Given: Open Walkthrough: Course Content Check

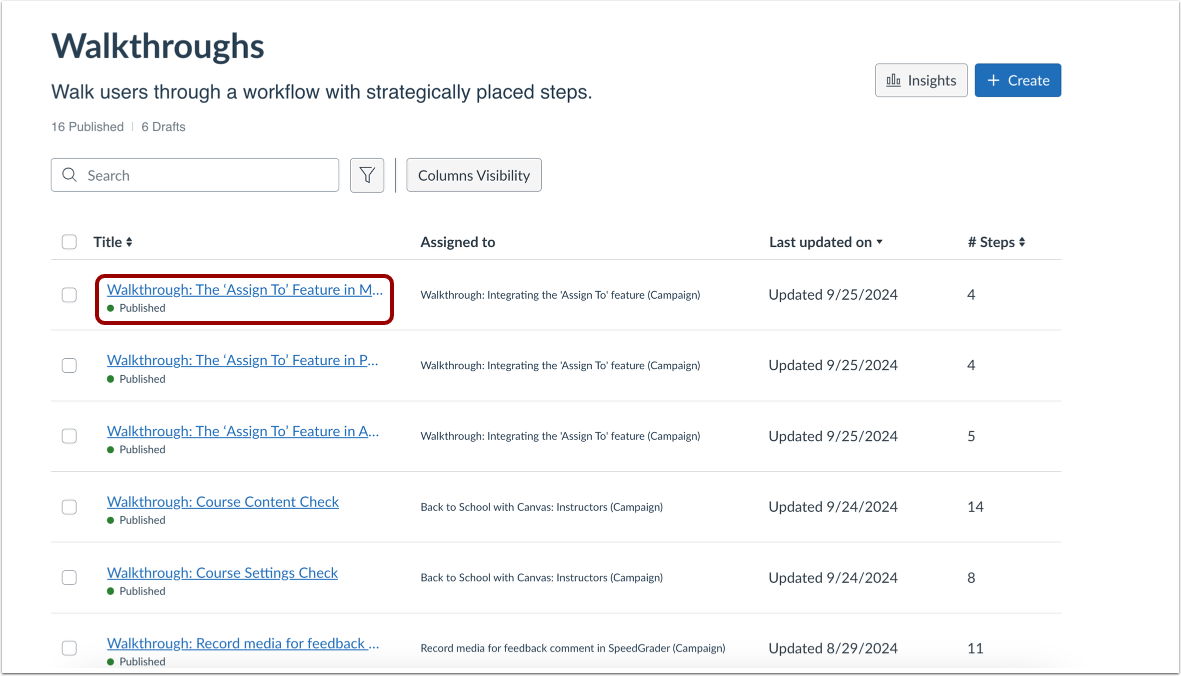Looking at the screenshot, I should point(222,501).
